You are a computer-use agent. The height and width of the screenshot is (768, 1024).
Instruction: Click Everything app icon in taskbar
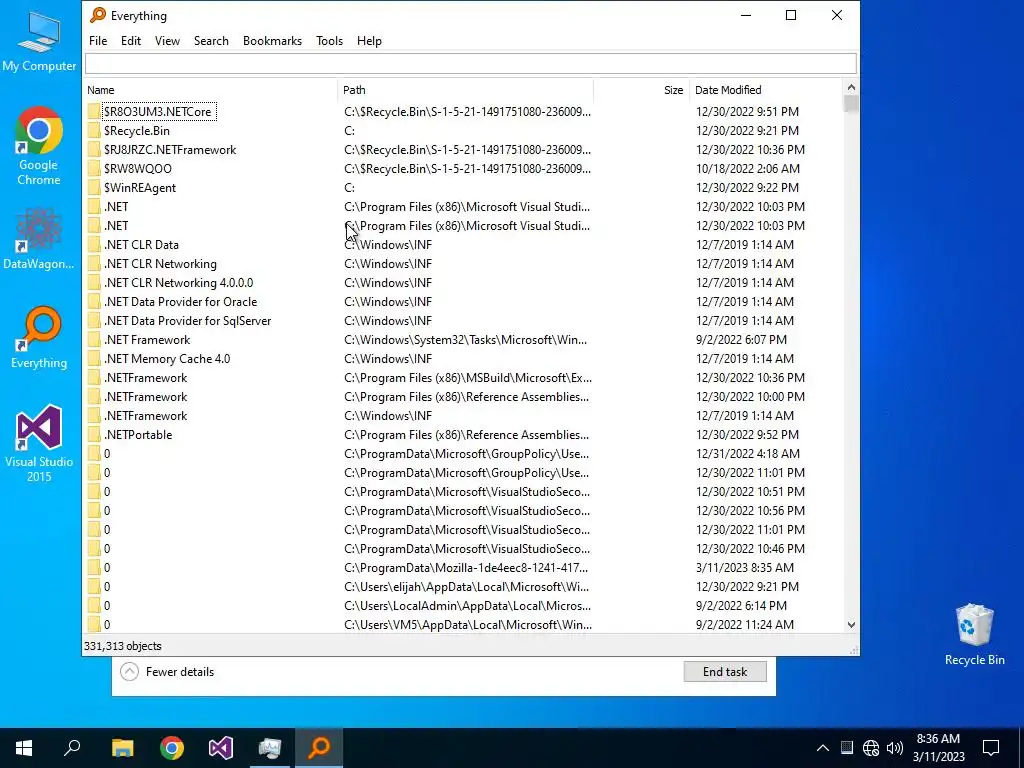pyautogui.click(x=319, y=748)
